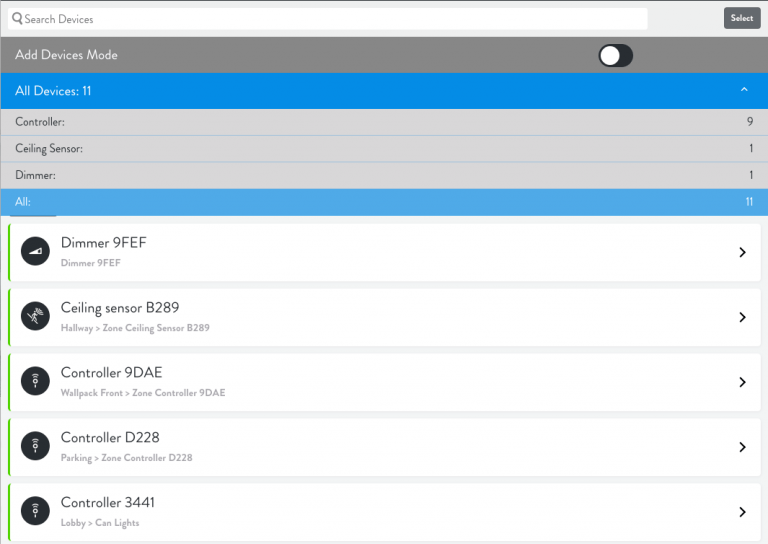
Task: Click the Ceiling sensor B289 icon
Action: click(35, 317)
